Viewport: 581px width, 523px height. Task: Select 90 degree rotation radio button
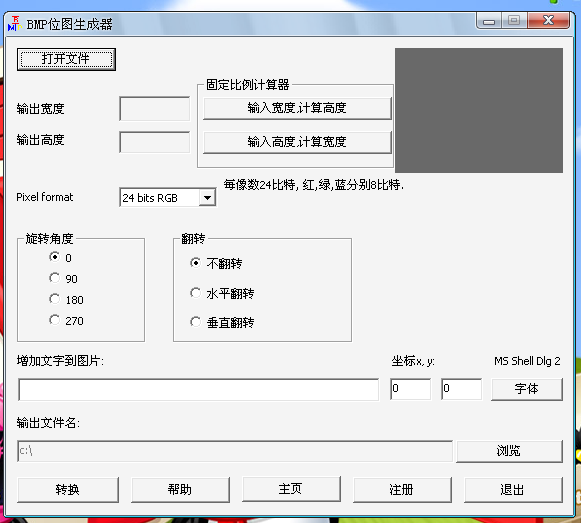(55, 278)
